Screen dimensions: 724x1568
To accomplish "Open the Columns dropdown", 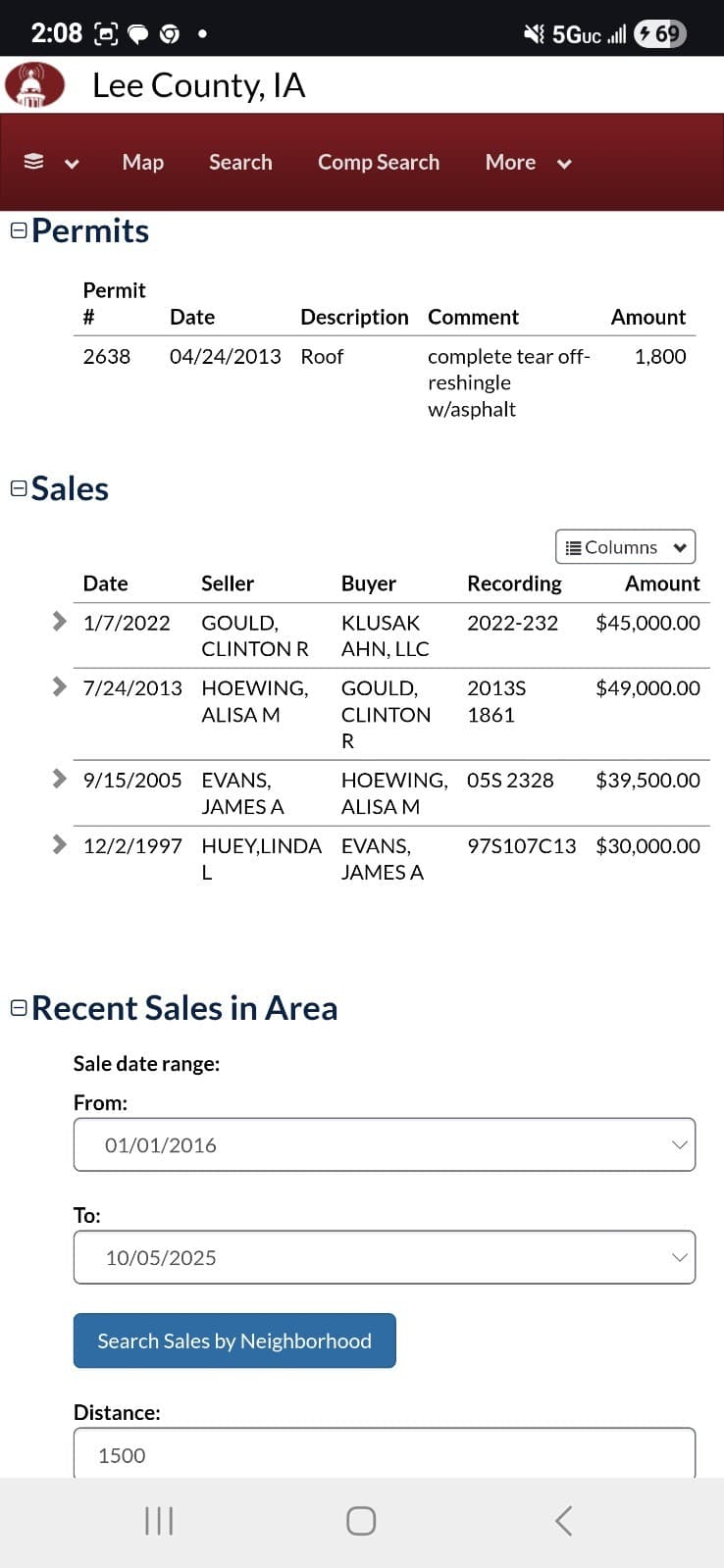I will pos(625,547).
